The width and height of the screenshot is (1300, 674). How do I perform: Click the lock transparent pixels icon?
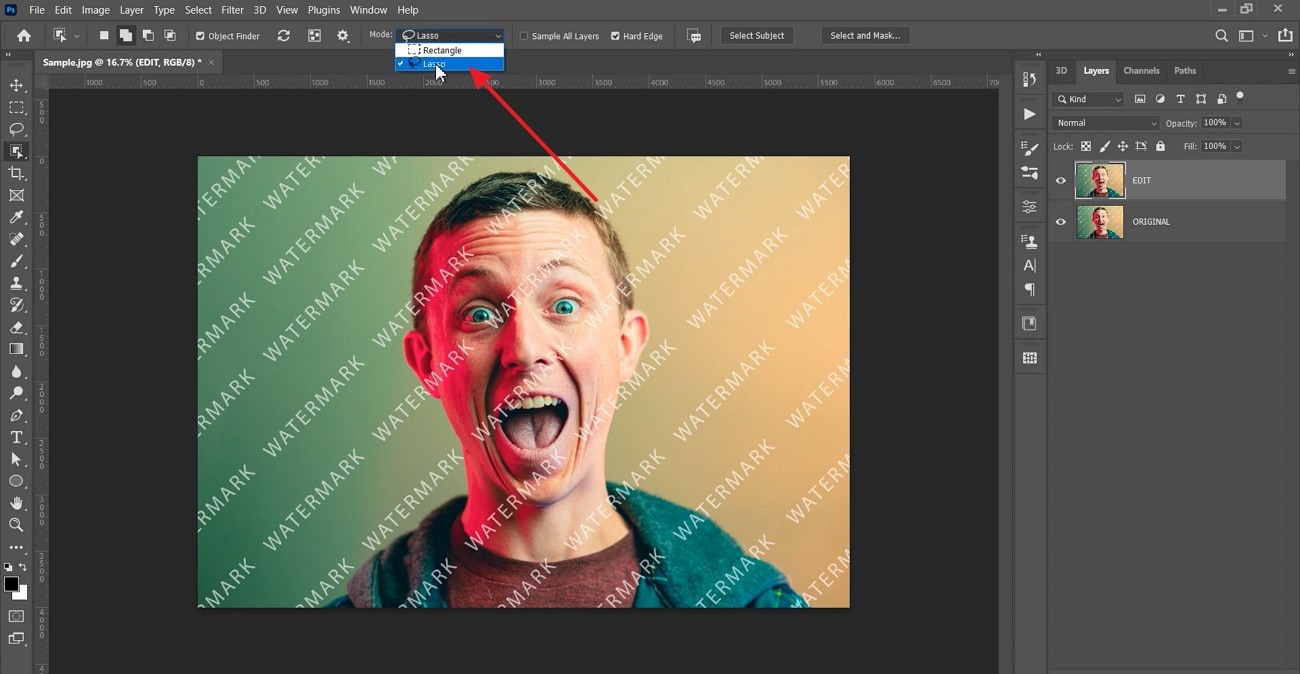click(x=1086, y=146)
